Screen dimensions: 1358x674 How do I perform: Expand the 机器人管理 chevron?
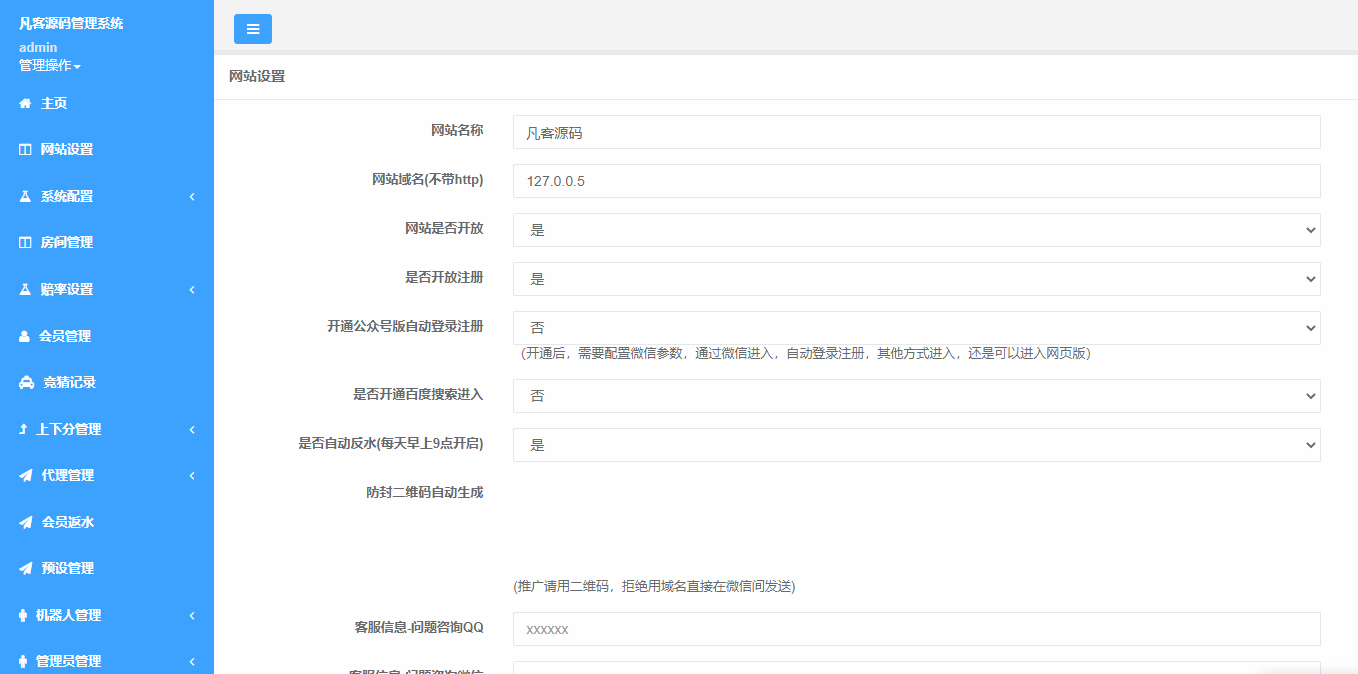pyautogui.click(x=192, y=616)
